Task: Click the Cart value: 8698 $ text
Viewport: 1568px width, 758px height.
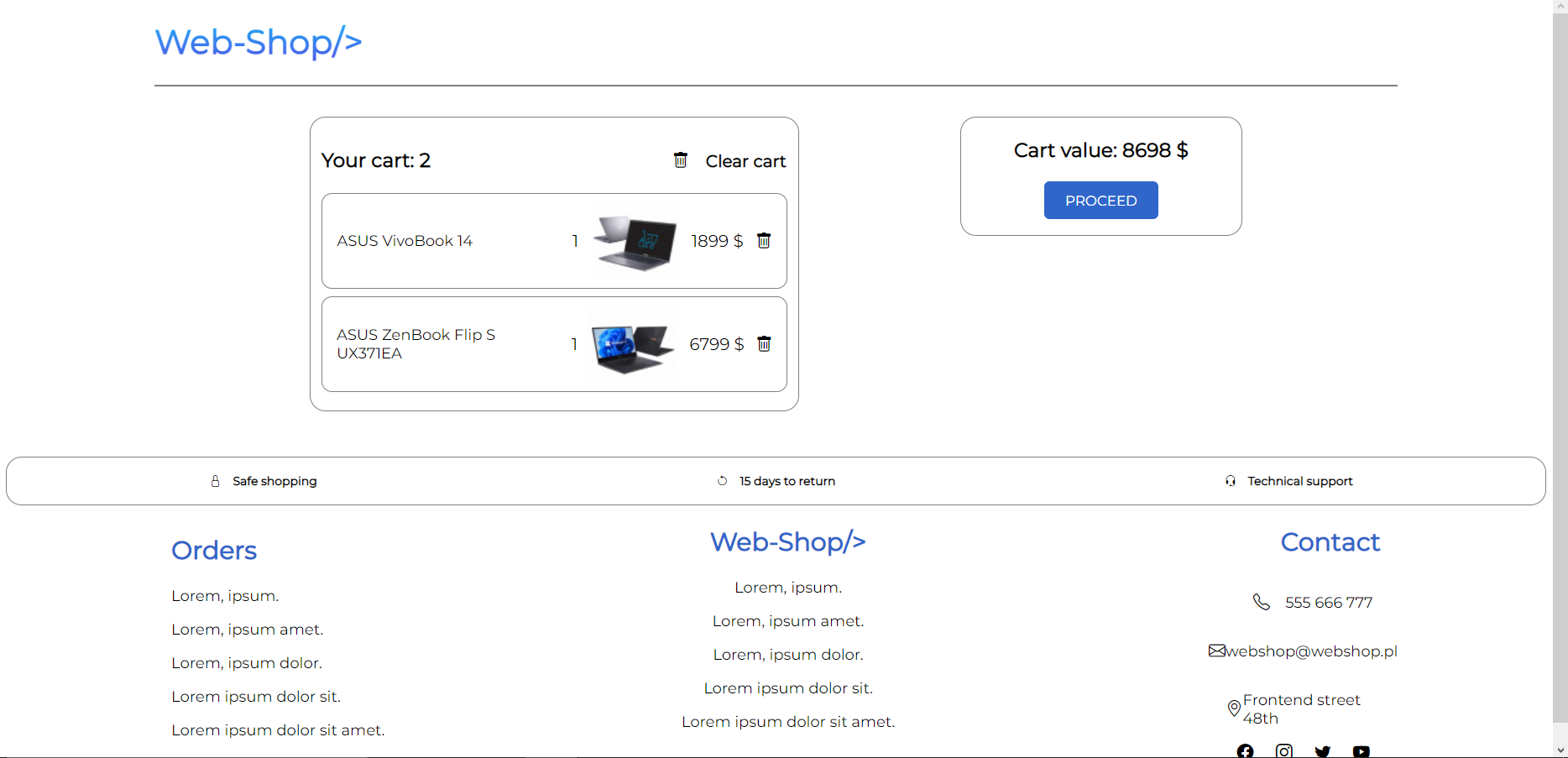Action: click(x=1100, y=150)
